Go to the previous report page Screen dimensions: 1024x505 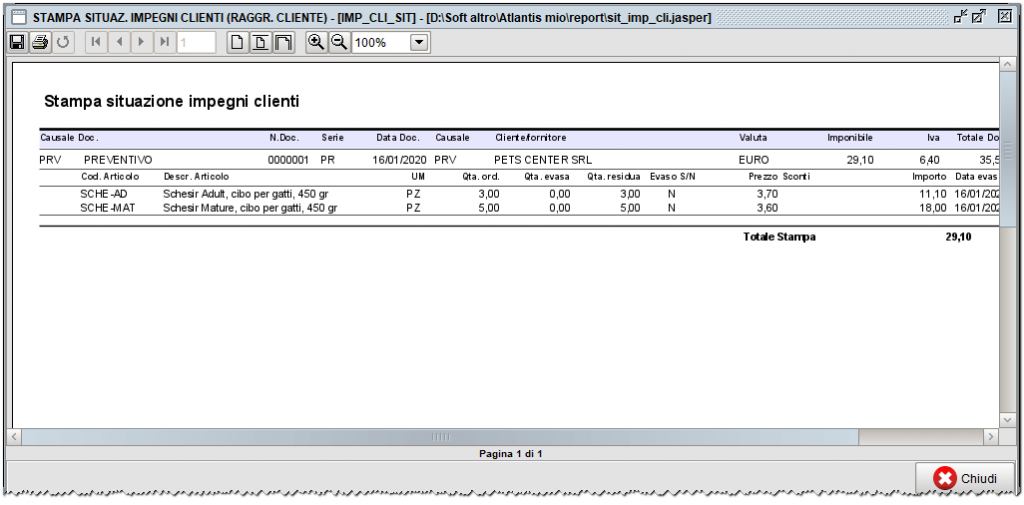pos(119,42)
